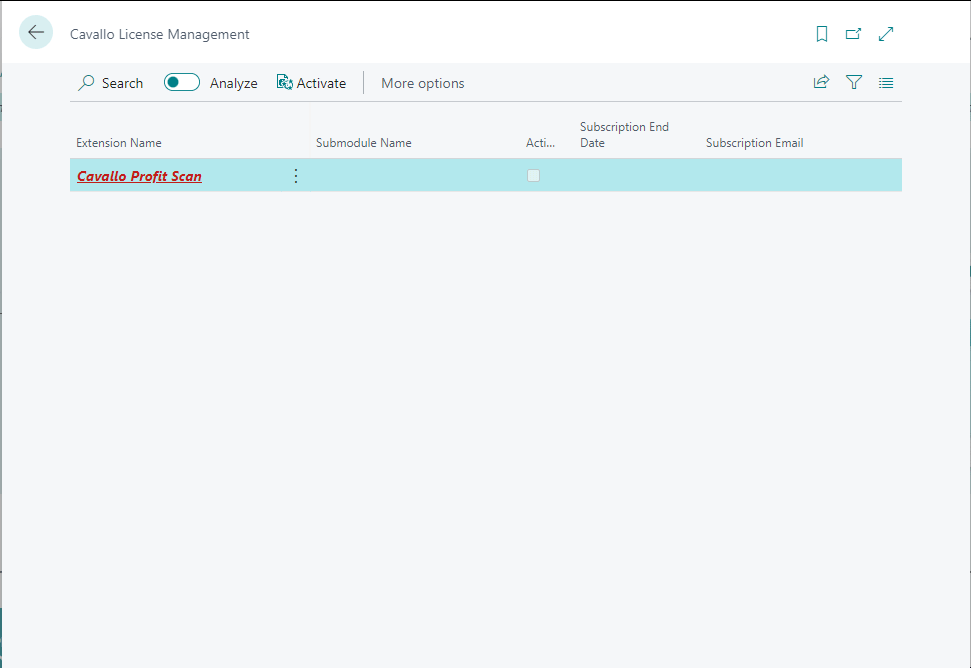Screen dimensions: 971x668
Task: Open the row's three-dot actions menu
Action: [295, 176]
